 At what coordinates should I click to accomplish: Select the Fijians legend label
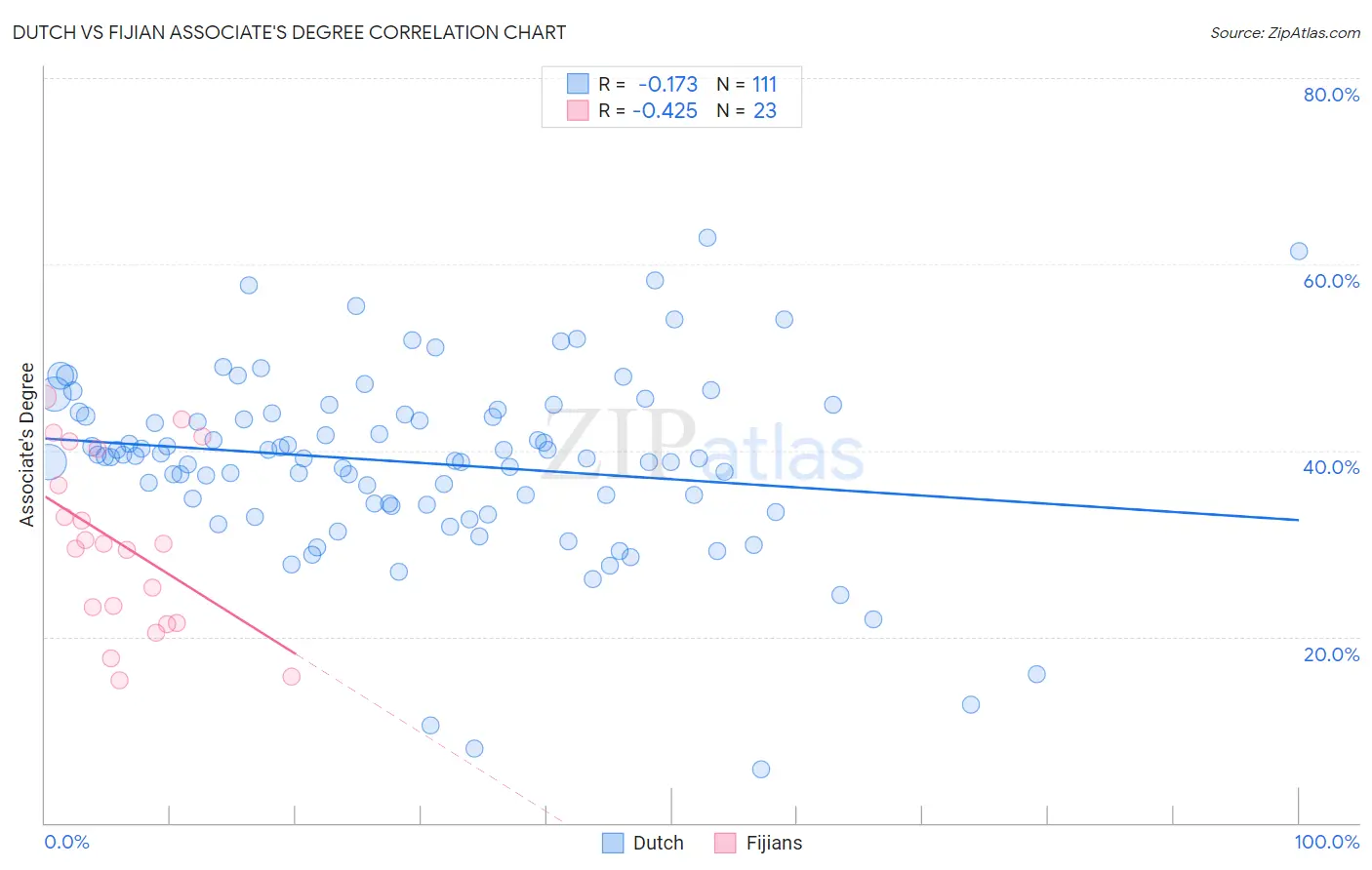click(x=774, y=843)
